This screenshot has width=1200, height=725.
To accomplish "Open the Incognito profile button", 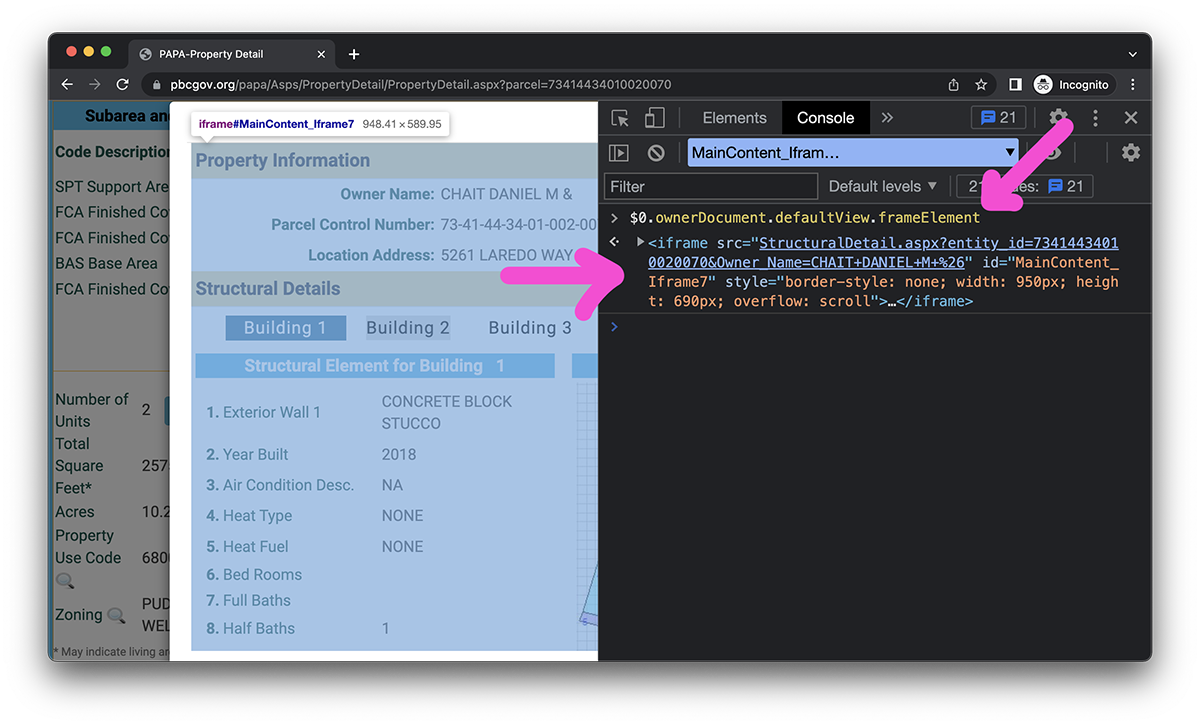I will point(1072,85).
